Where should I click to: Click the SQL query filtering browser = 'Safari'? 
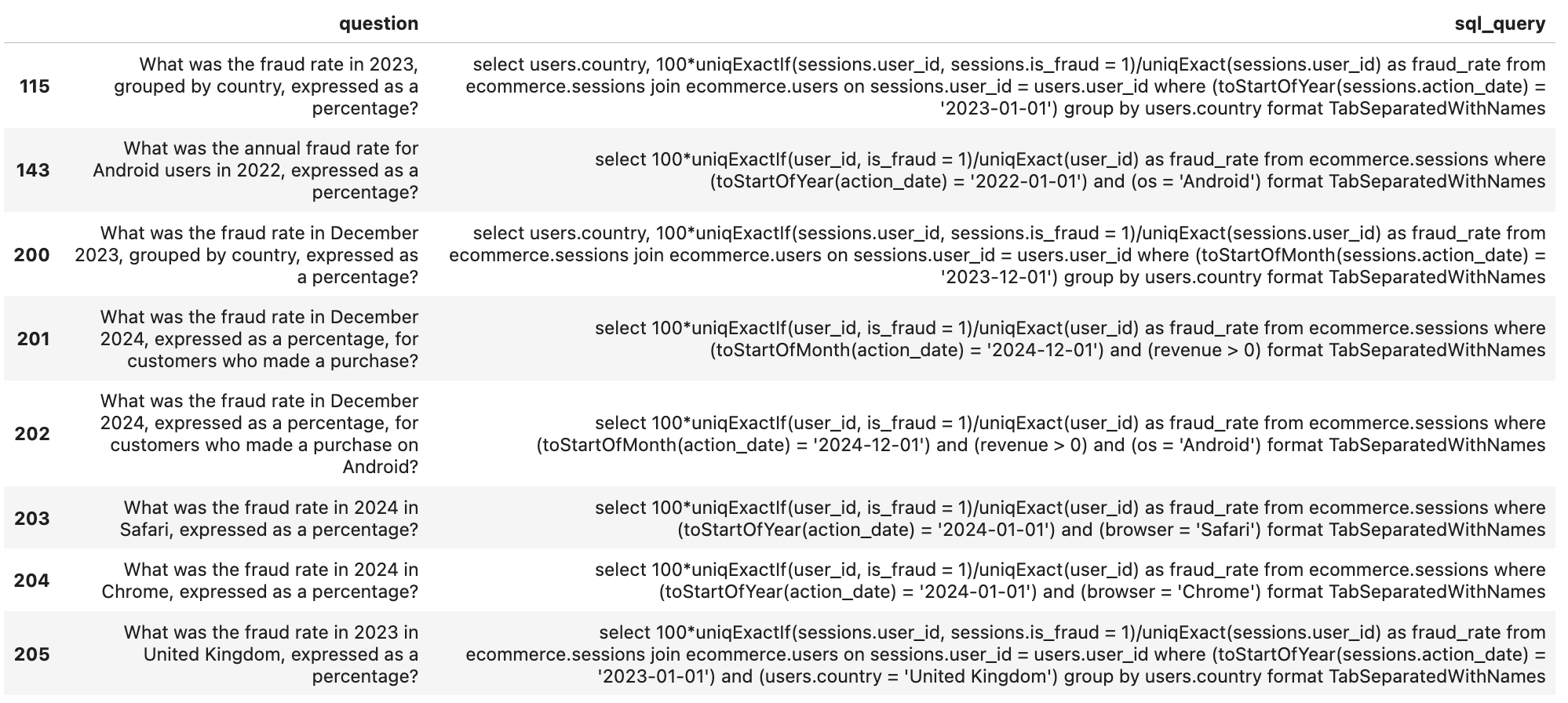click(x=1069, y=519)
